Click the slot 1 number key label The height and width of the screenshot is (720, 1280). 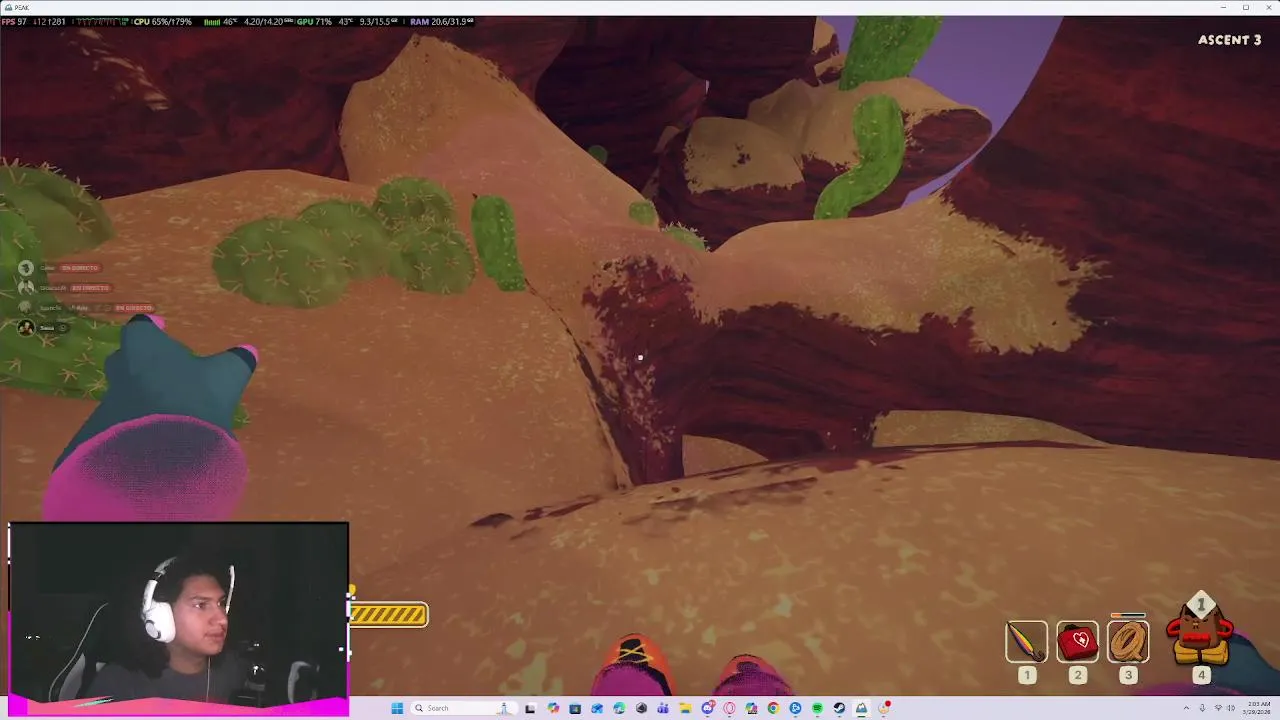tap(1026, 676)
